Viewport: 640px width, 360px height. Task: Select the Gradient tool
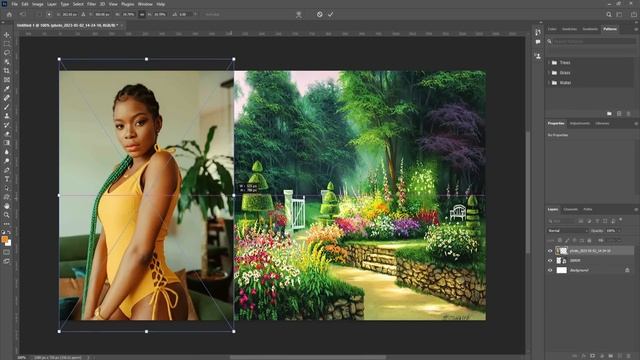7,143
